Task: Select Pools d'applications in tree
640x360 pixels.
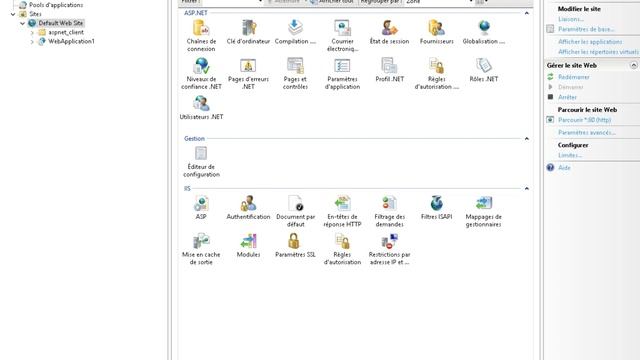Action: (56, 5)
